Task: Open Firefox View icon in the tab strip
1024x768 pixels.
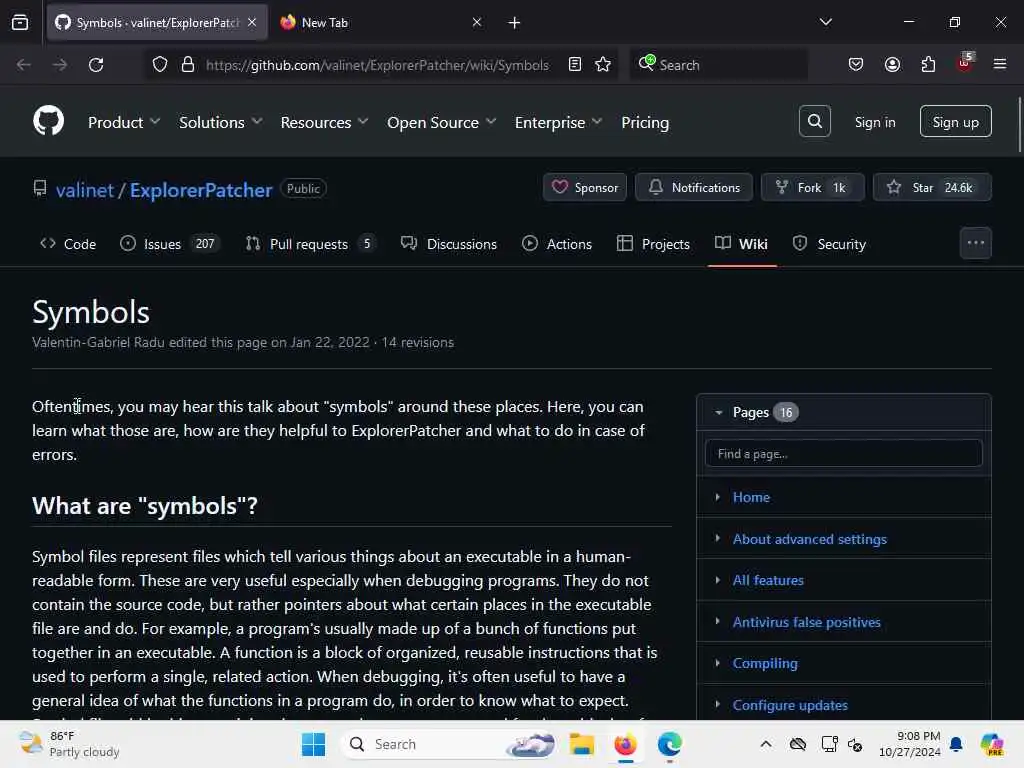Action: pos(20,22)
